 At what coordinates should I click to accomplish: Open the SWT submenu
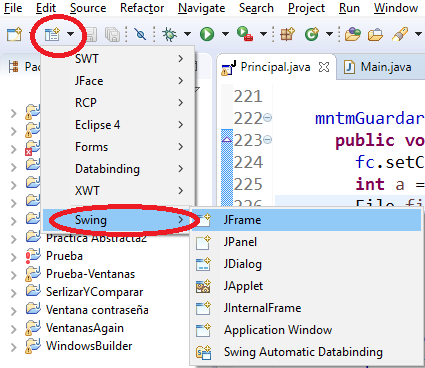click(x=117, y=59)
